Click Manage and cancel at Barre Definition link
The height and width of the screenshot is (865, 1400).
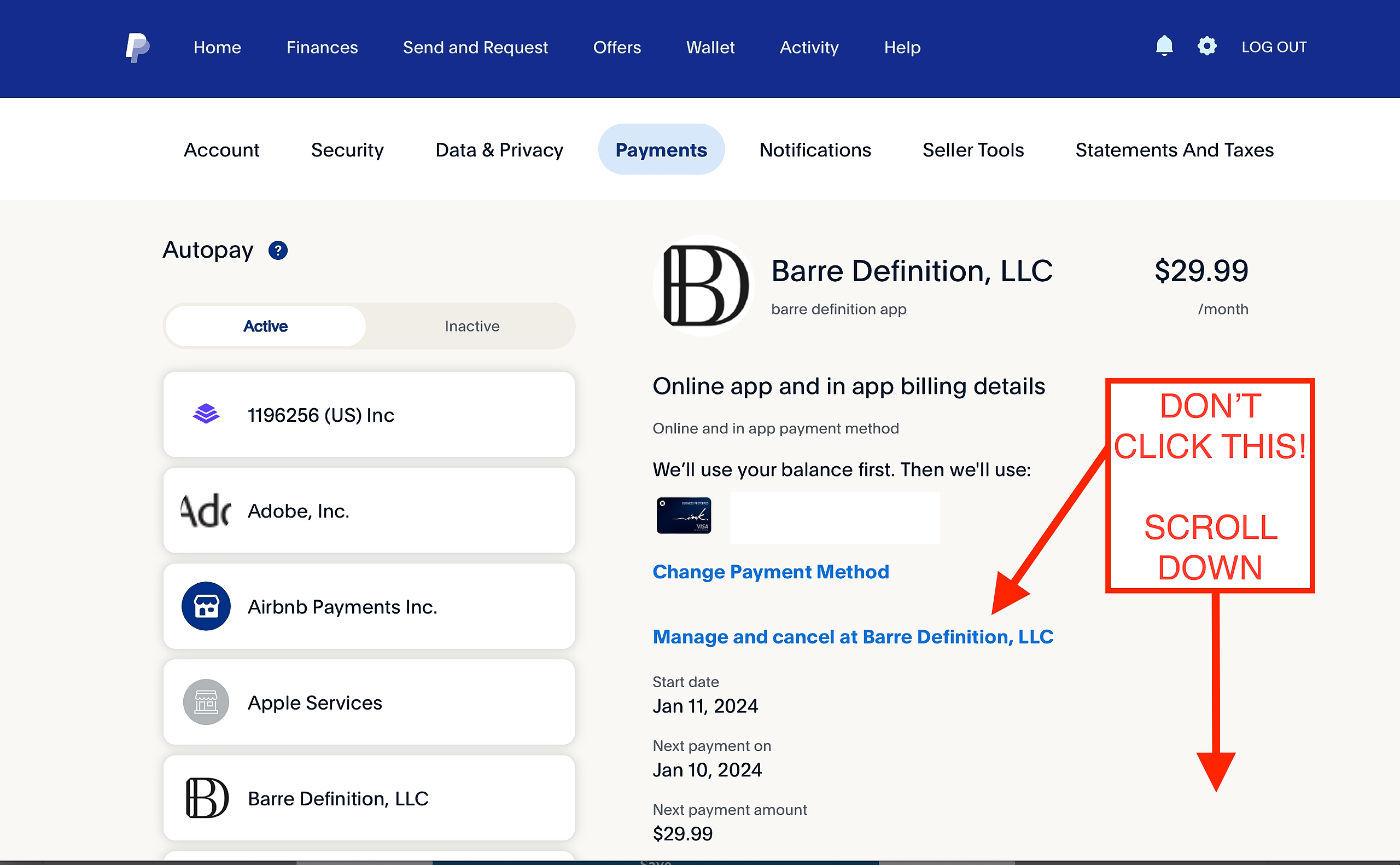(853, 637)
